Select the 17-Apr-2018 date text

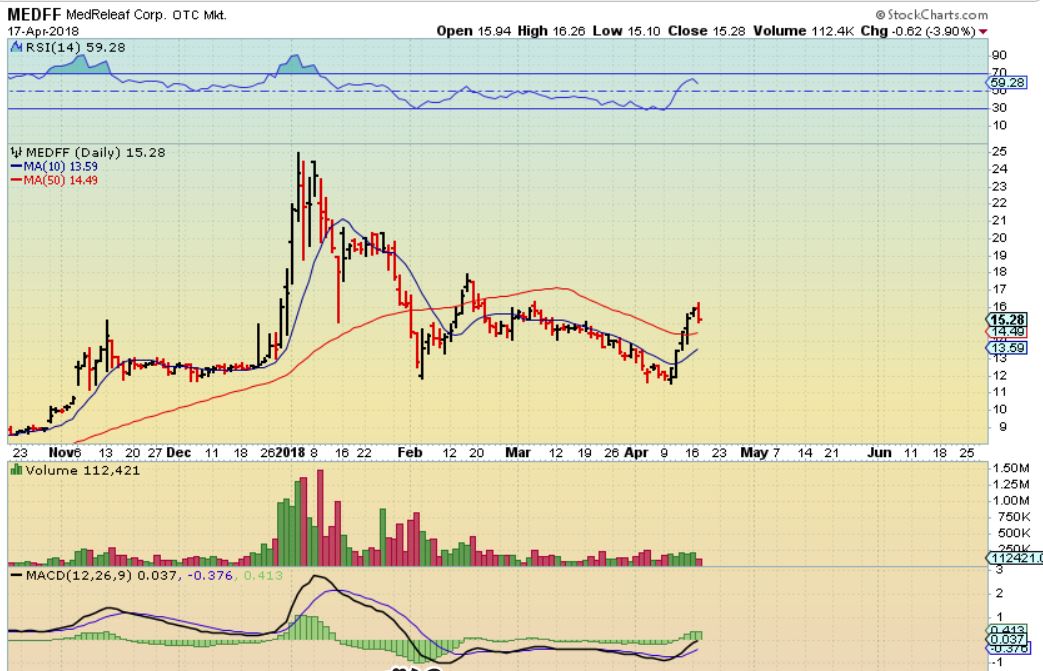click(x=43, y=31)
